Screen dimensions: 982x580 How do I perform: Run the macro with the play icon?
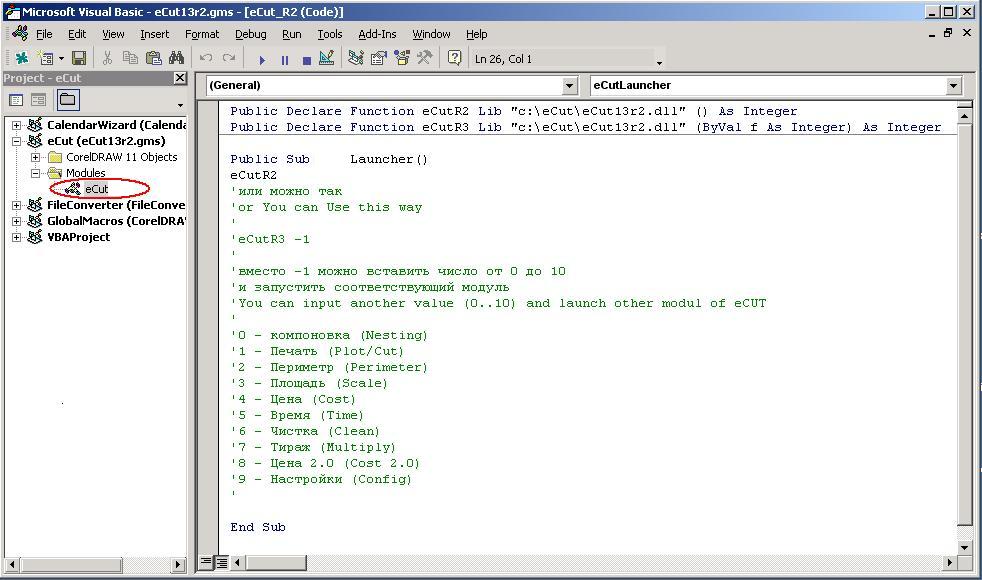(262, 60)
